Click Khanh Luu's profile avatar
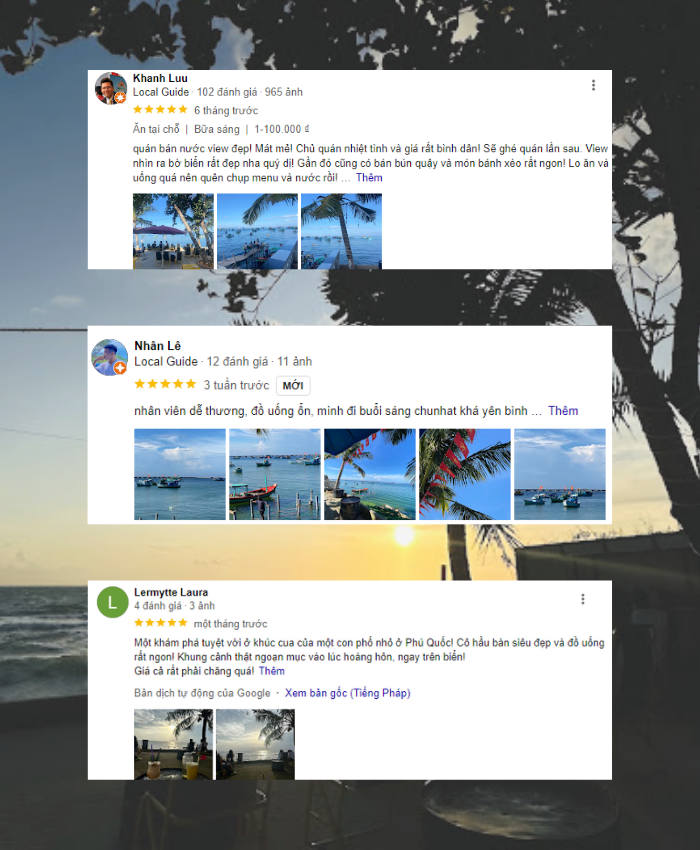This screenshot has width=700, height=850. 111,87
